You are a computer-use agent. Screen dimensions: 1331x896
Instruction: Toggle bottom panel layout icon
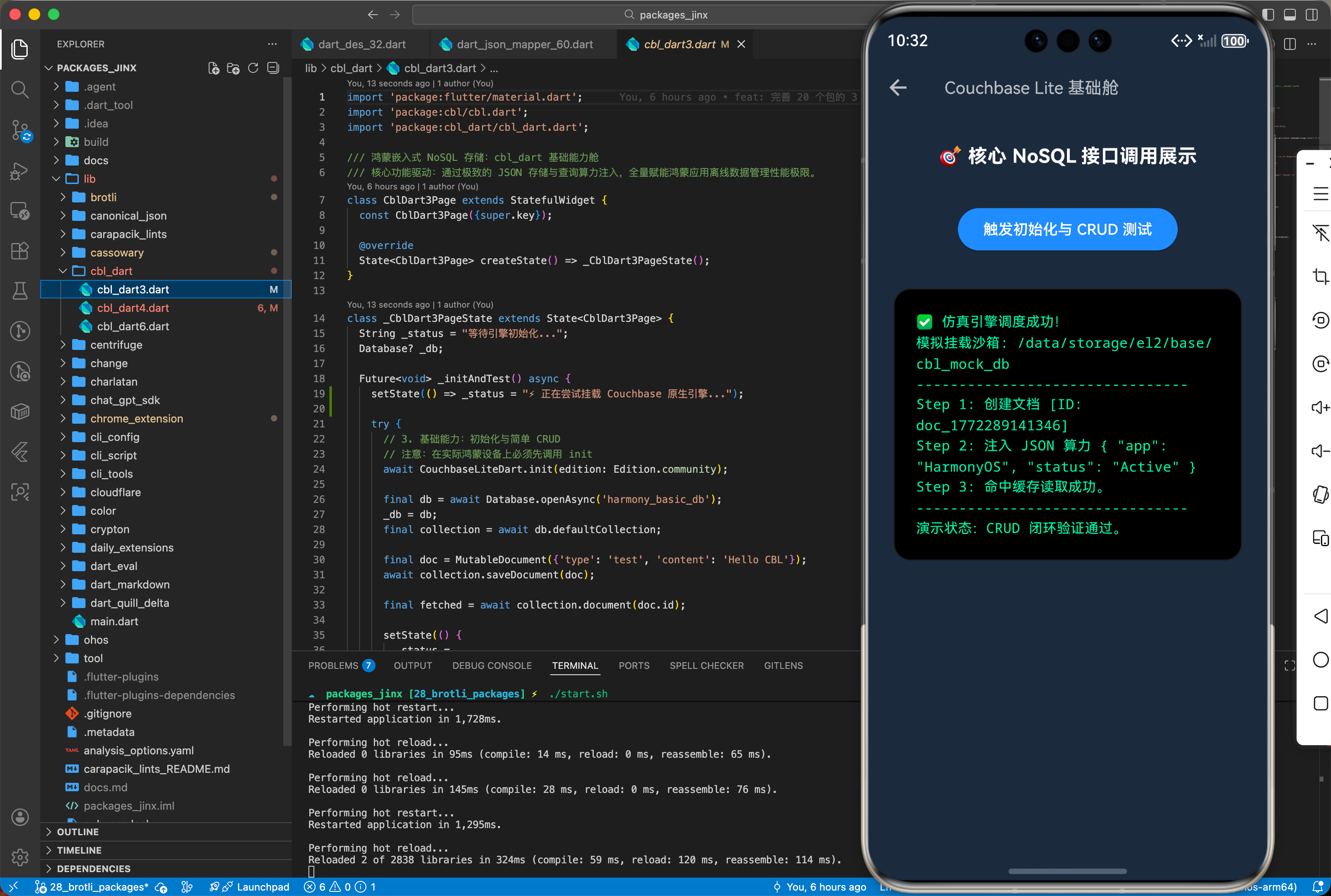1290,15
